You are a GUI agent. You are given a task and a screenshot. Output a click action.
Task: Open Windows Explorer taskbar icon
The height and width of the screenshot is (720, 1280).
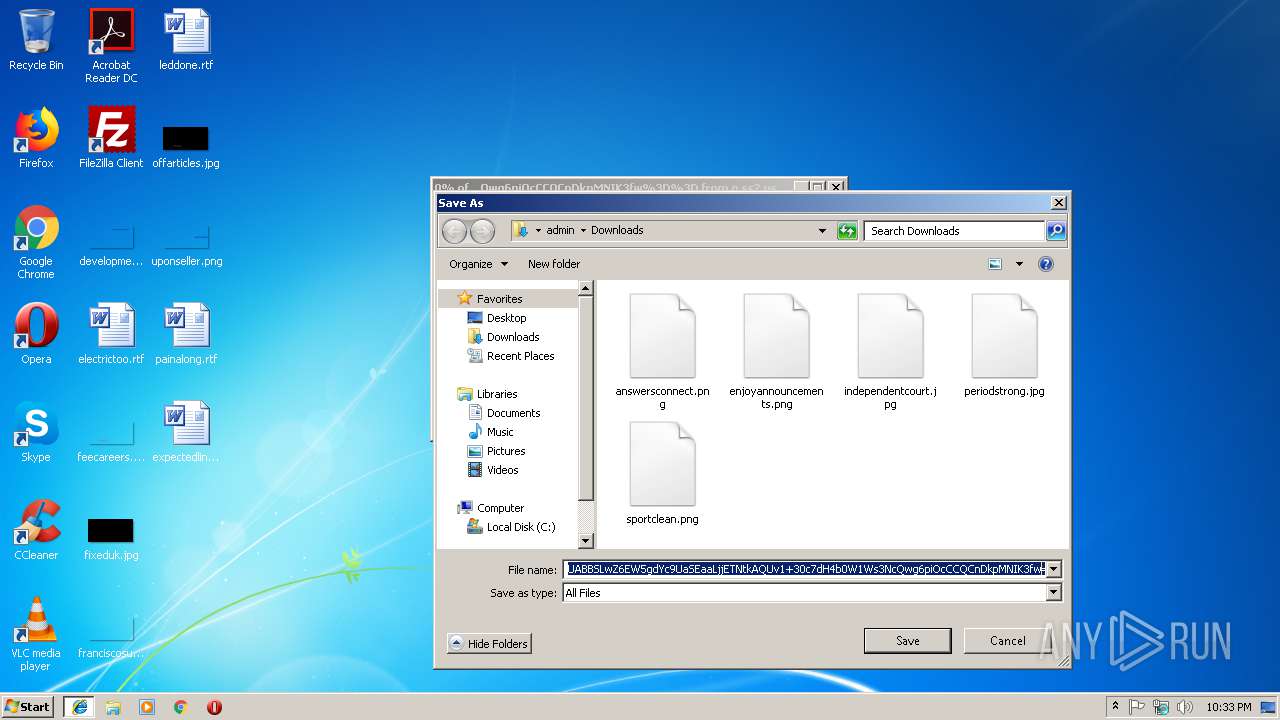point(113,707)
